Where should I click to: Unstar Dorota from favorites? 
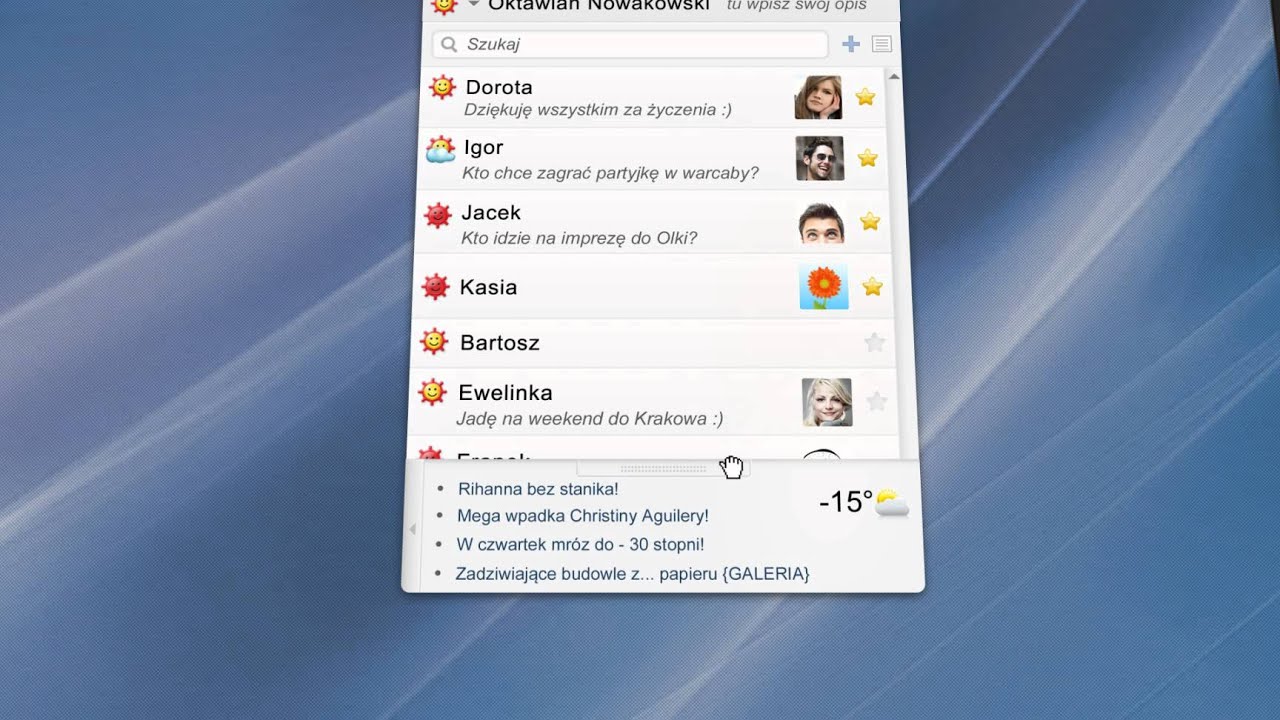tap(865, 97)
